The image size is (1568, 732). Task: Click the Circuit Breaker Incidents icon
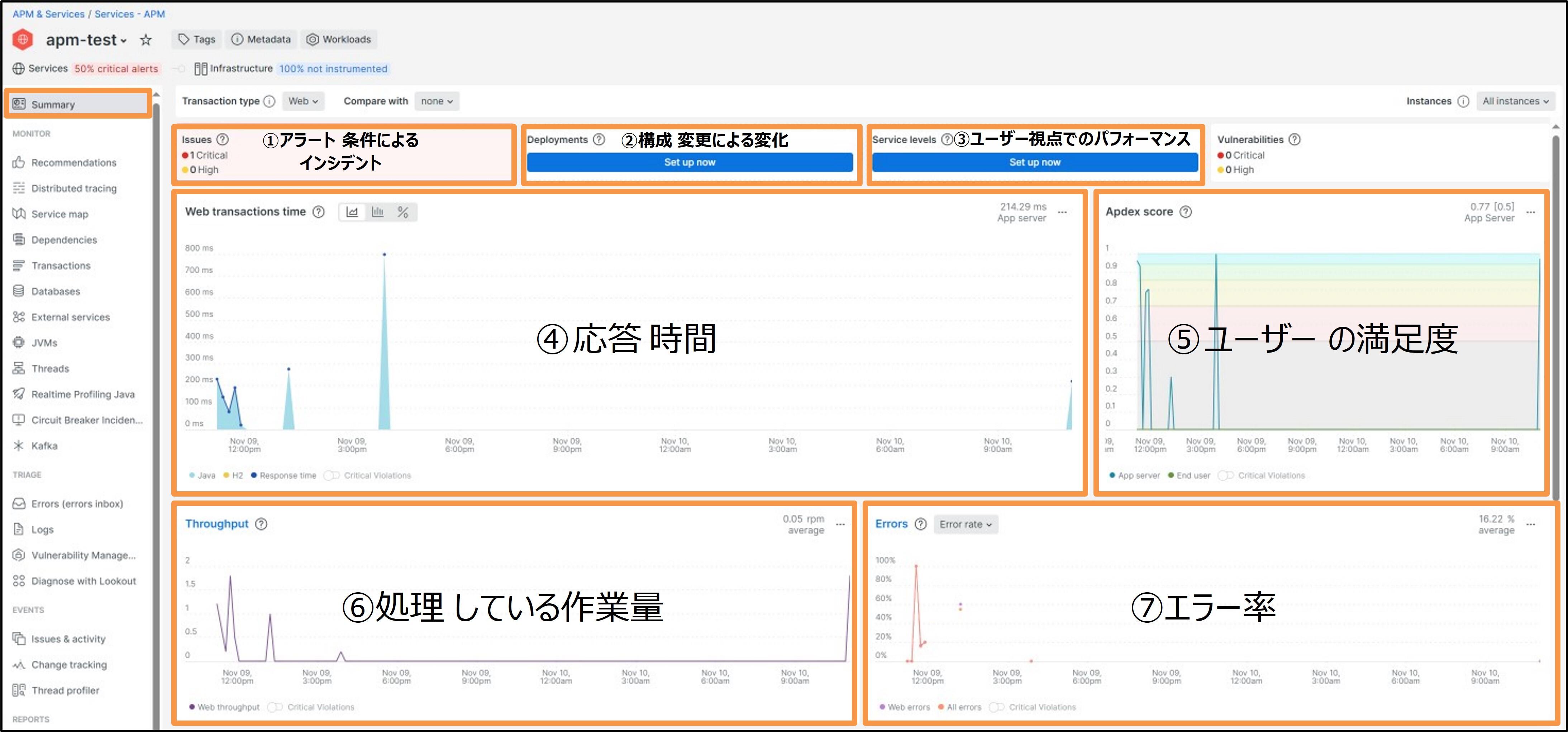tap(19, 420)
